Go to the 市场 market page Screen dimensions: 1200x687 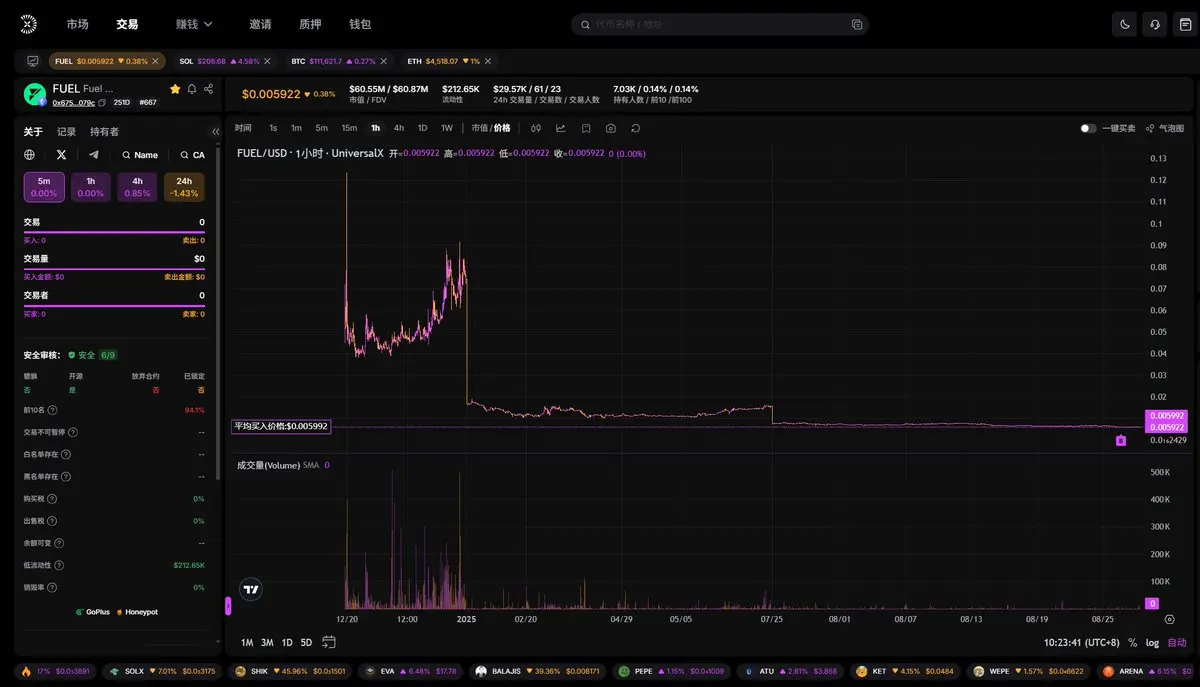[x=77, y=24]
